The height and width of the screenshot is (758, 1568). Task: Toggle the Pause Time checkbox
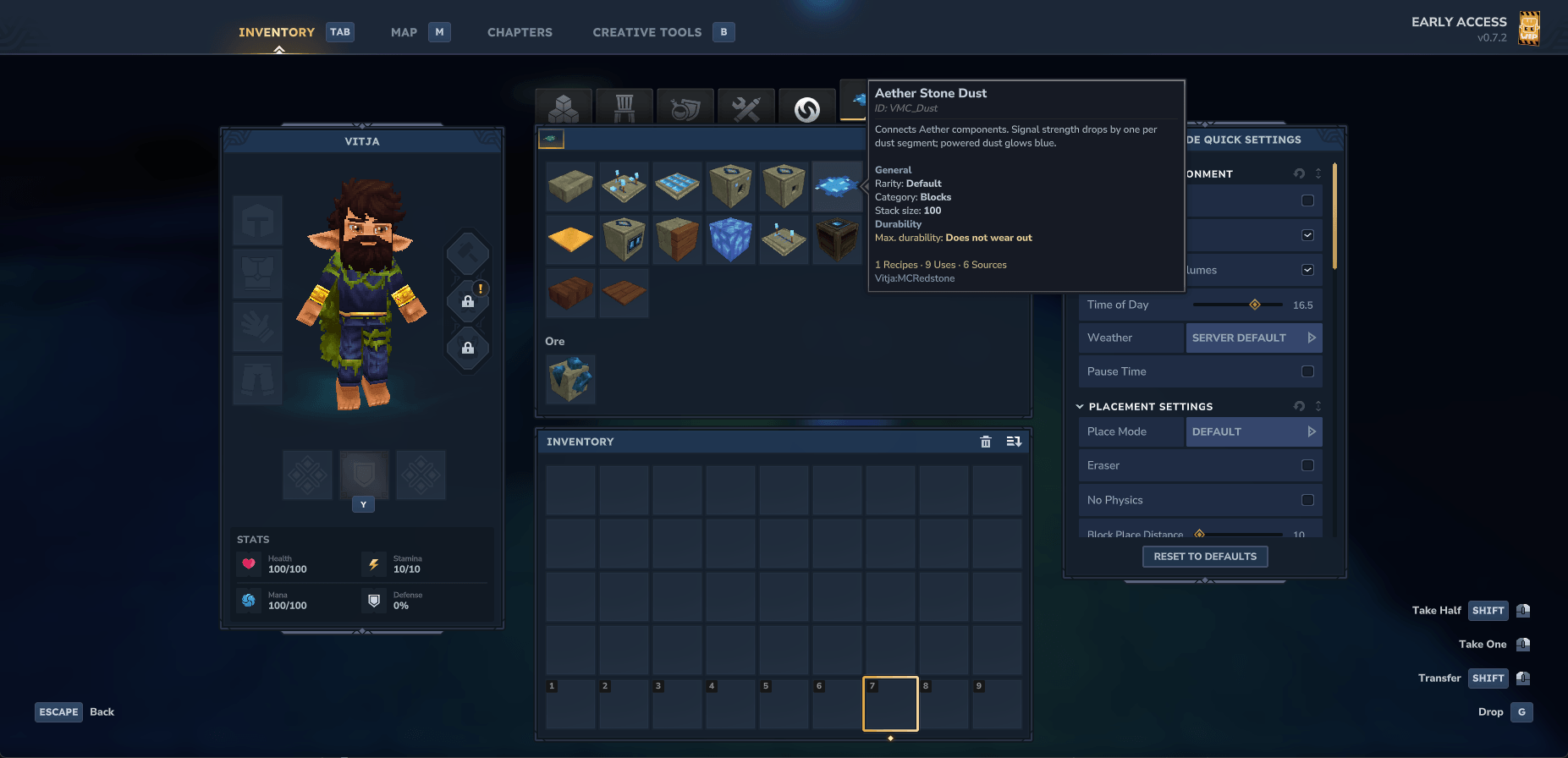tap(1307, 371)
